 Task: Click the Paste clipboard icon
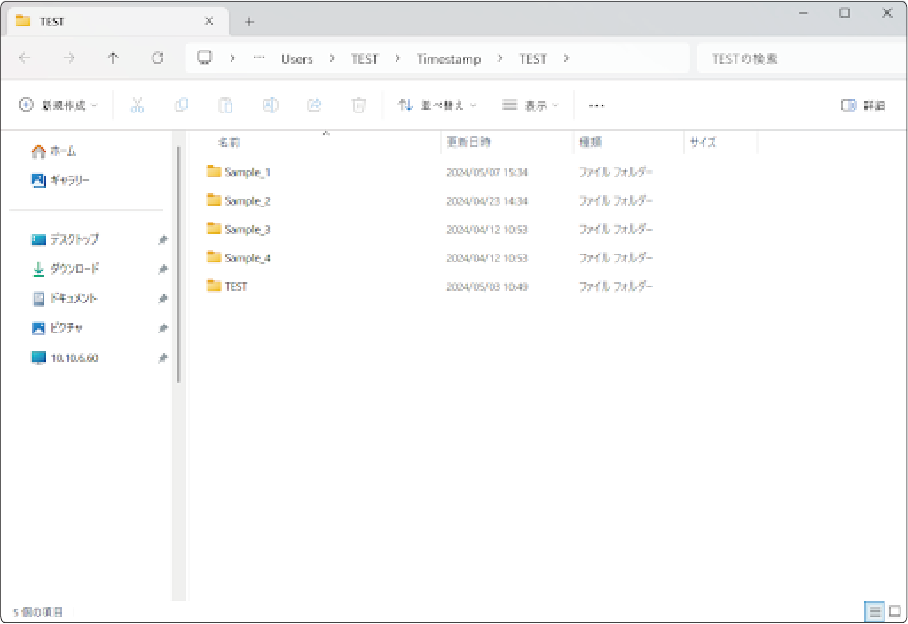[x=226, y=105]
